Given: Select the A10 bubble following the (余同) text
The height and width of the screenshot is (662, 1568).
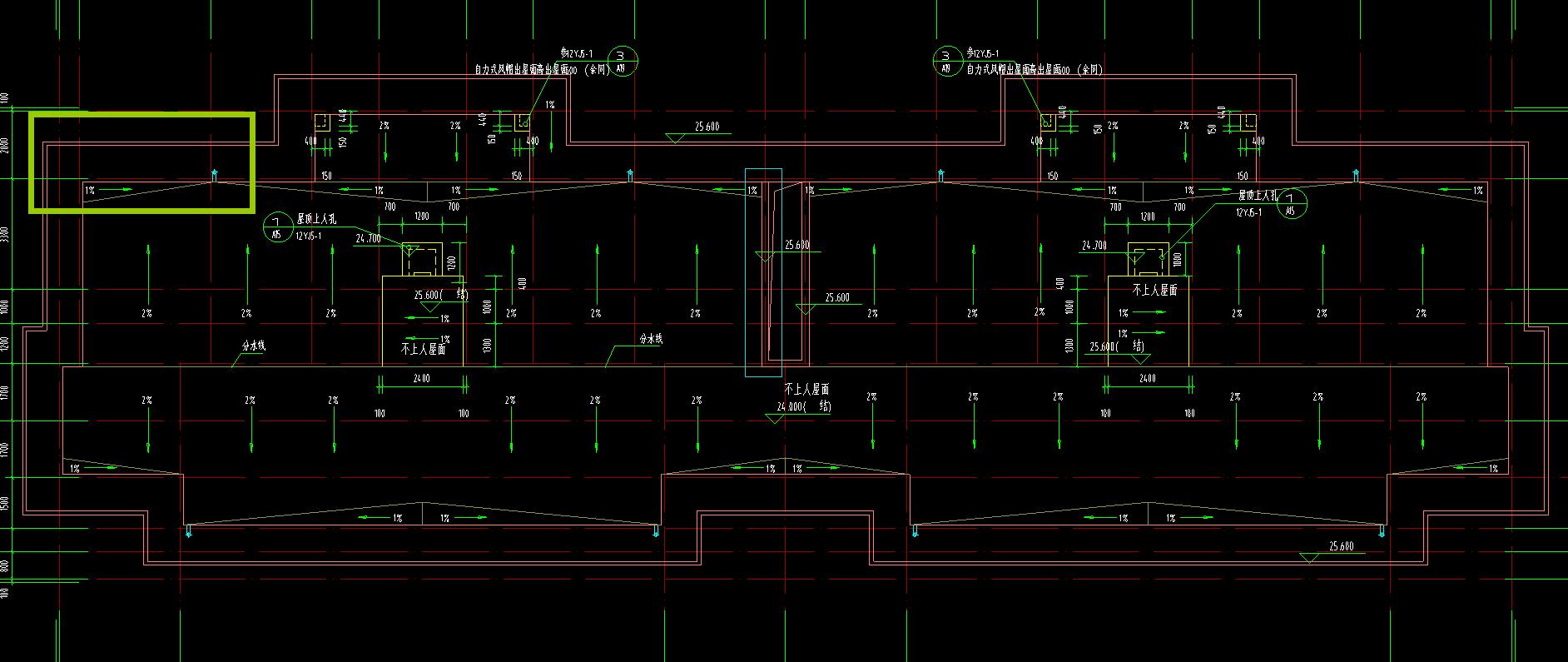Looking at the screenshot, I should click(623, 62).
